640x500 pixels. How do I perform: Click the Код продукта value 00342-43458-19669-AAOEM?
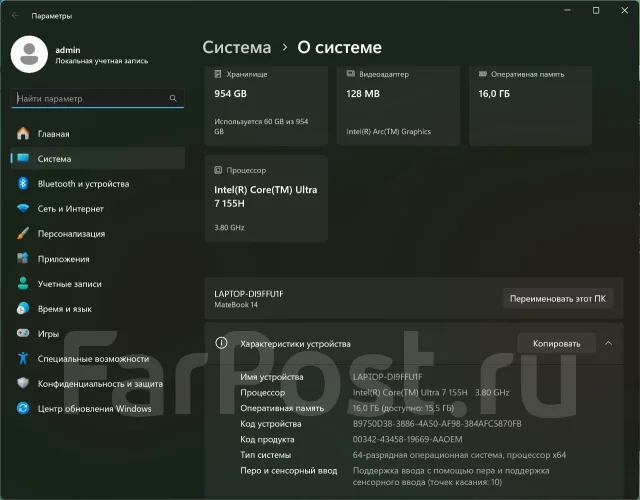(x=407, y=439)
